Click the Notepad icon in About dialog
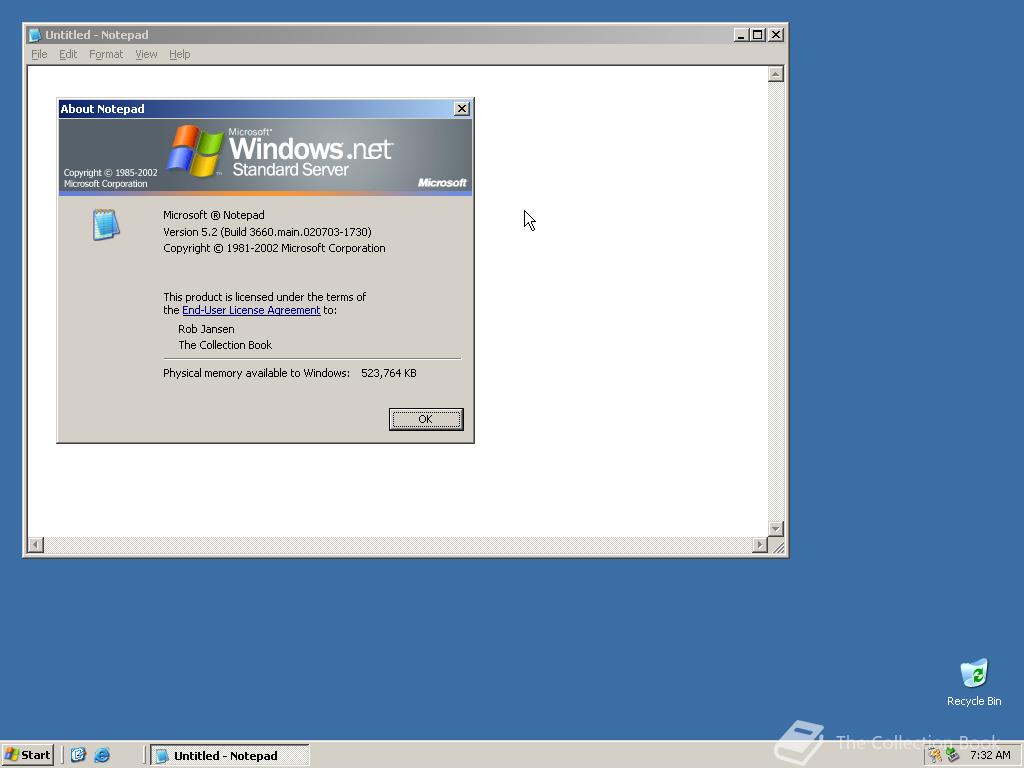 [x=106, y=225]
